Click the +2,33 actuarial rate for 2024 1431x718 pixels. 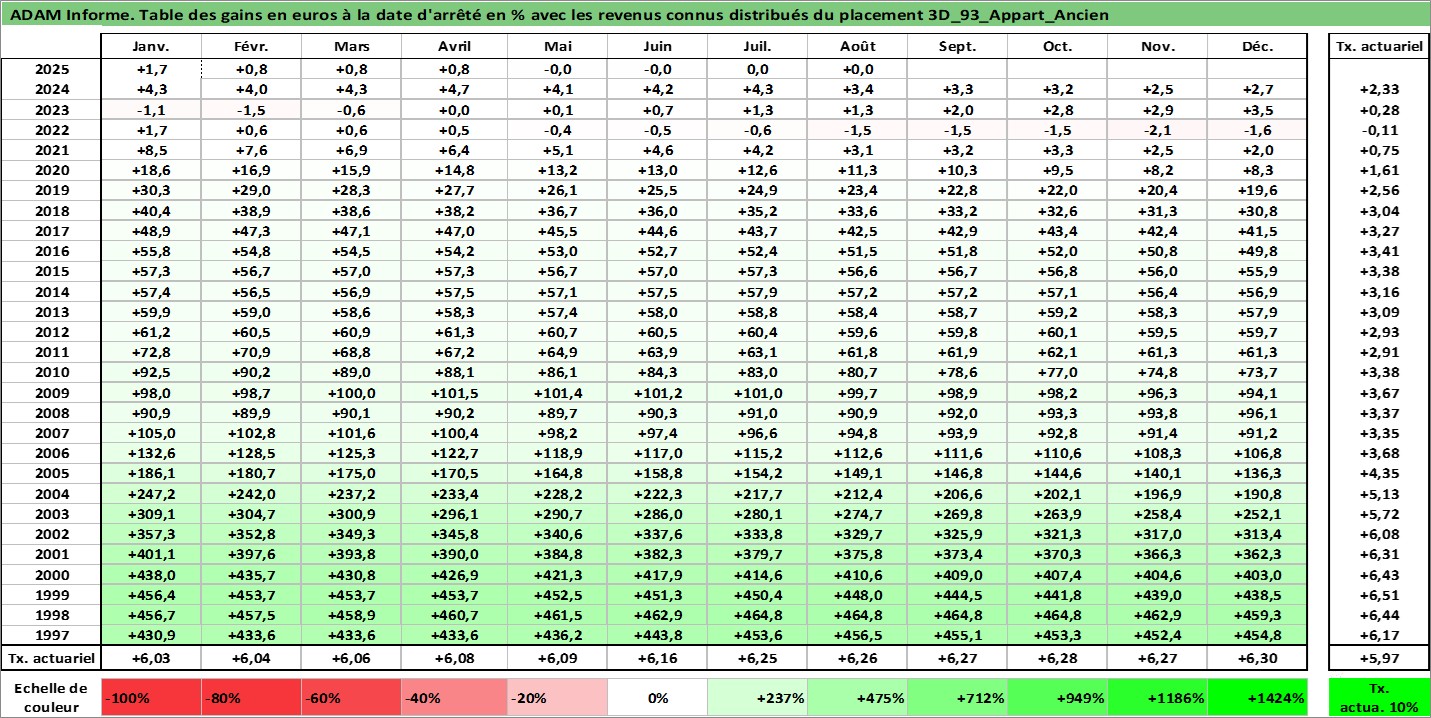point(1379,90)
